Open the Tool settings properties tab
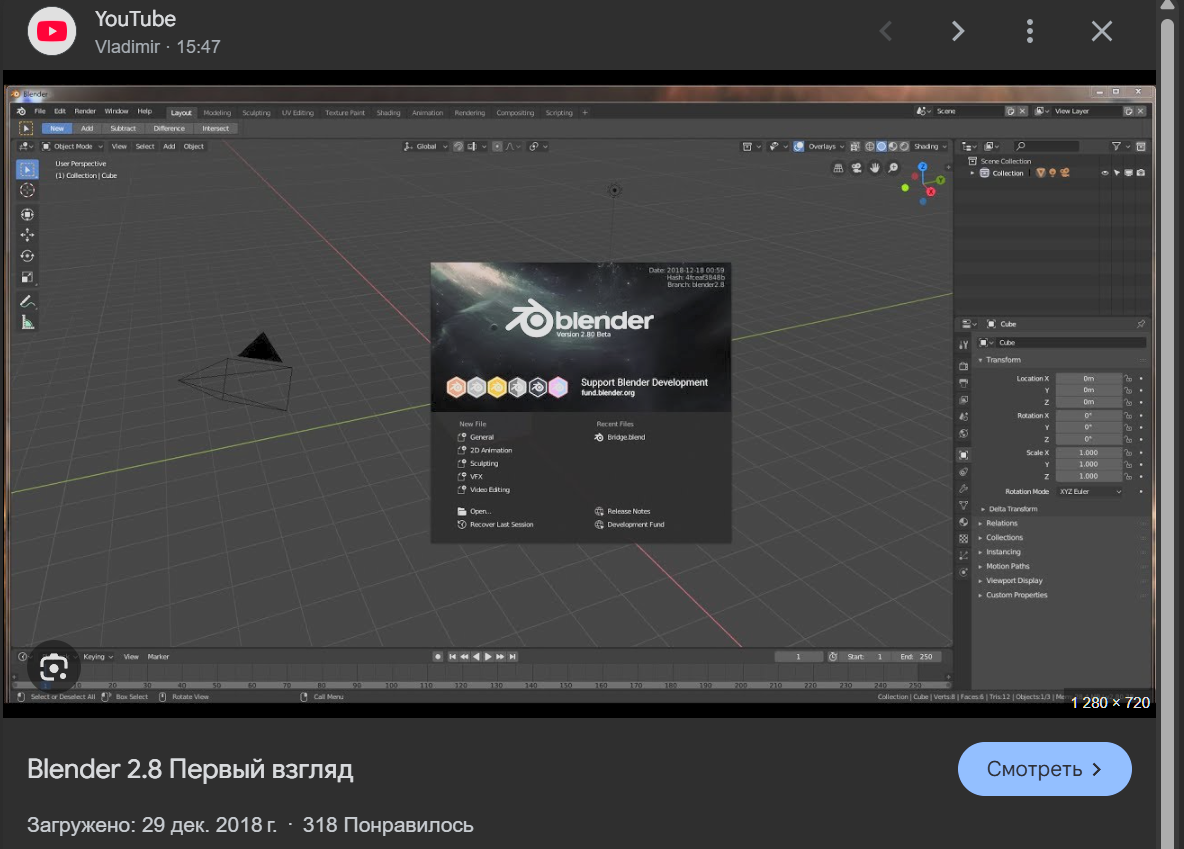Viewport: 1184px width, 849px height. (x=964, y=344)
